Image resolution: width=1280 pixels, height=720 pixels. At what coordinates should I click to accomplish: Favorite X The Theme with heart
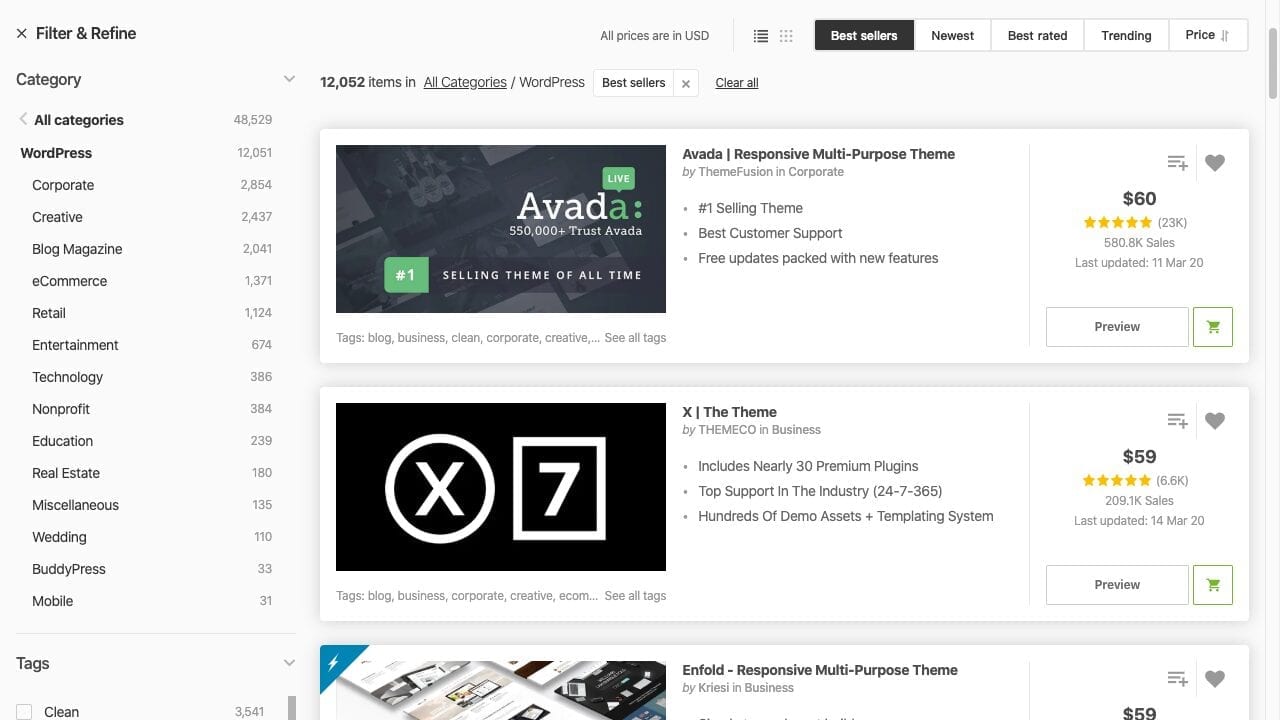tap(1215, 421)
